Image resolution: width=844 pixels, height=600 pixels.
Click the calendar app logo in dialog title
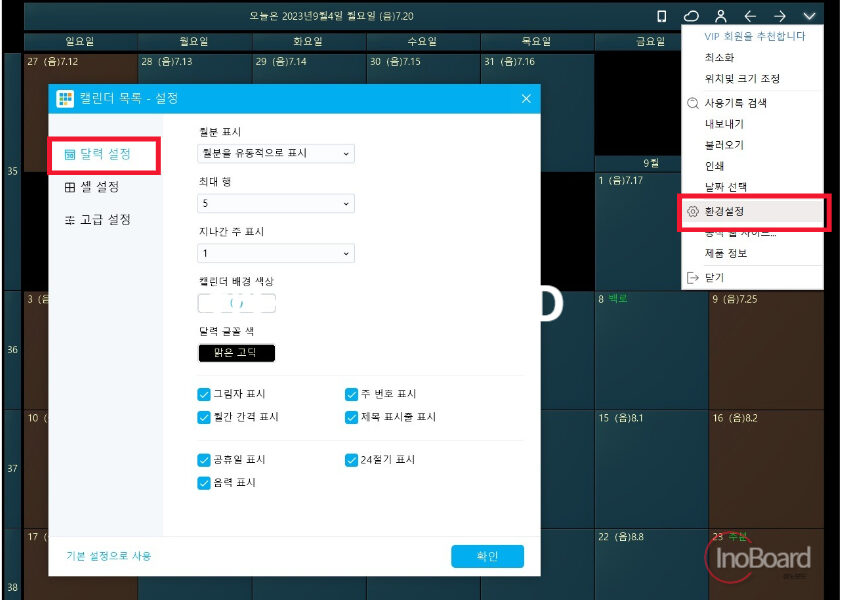tap(65, 98)
